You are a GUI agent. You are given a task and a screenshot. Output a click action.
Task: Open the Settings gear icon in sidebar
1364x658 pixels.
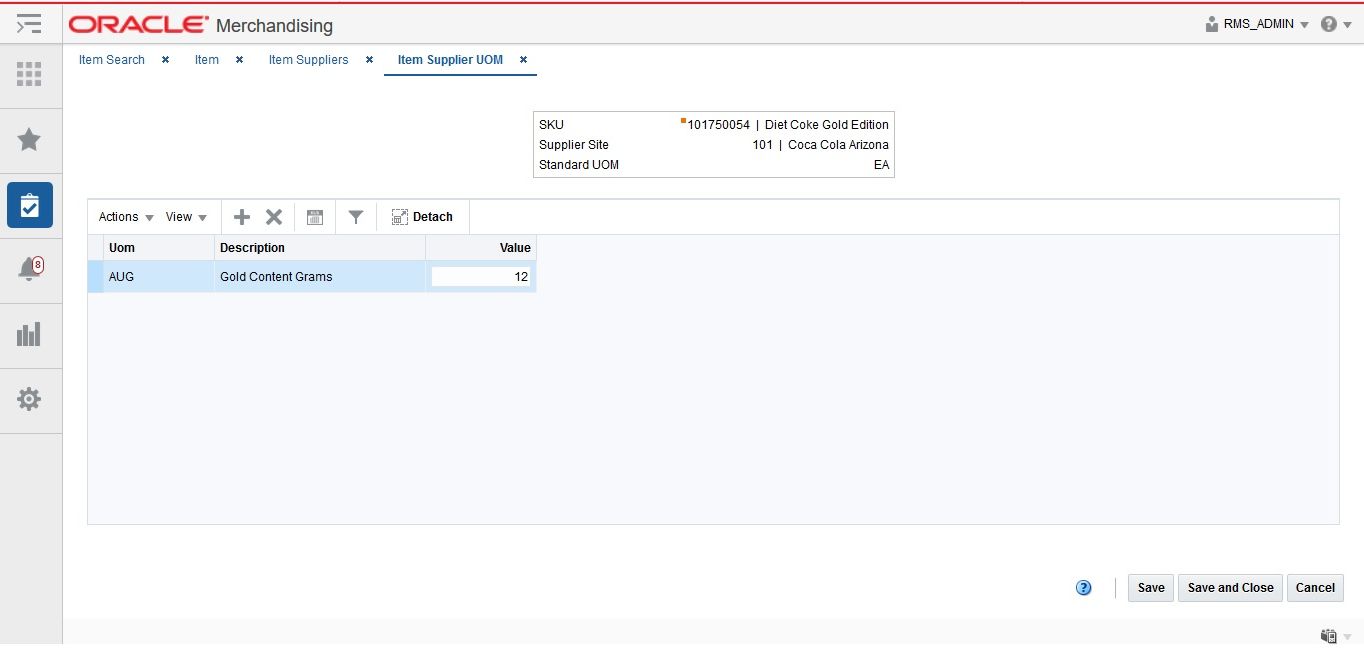click(x=29, y=399)
